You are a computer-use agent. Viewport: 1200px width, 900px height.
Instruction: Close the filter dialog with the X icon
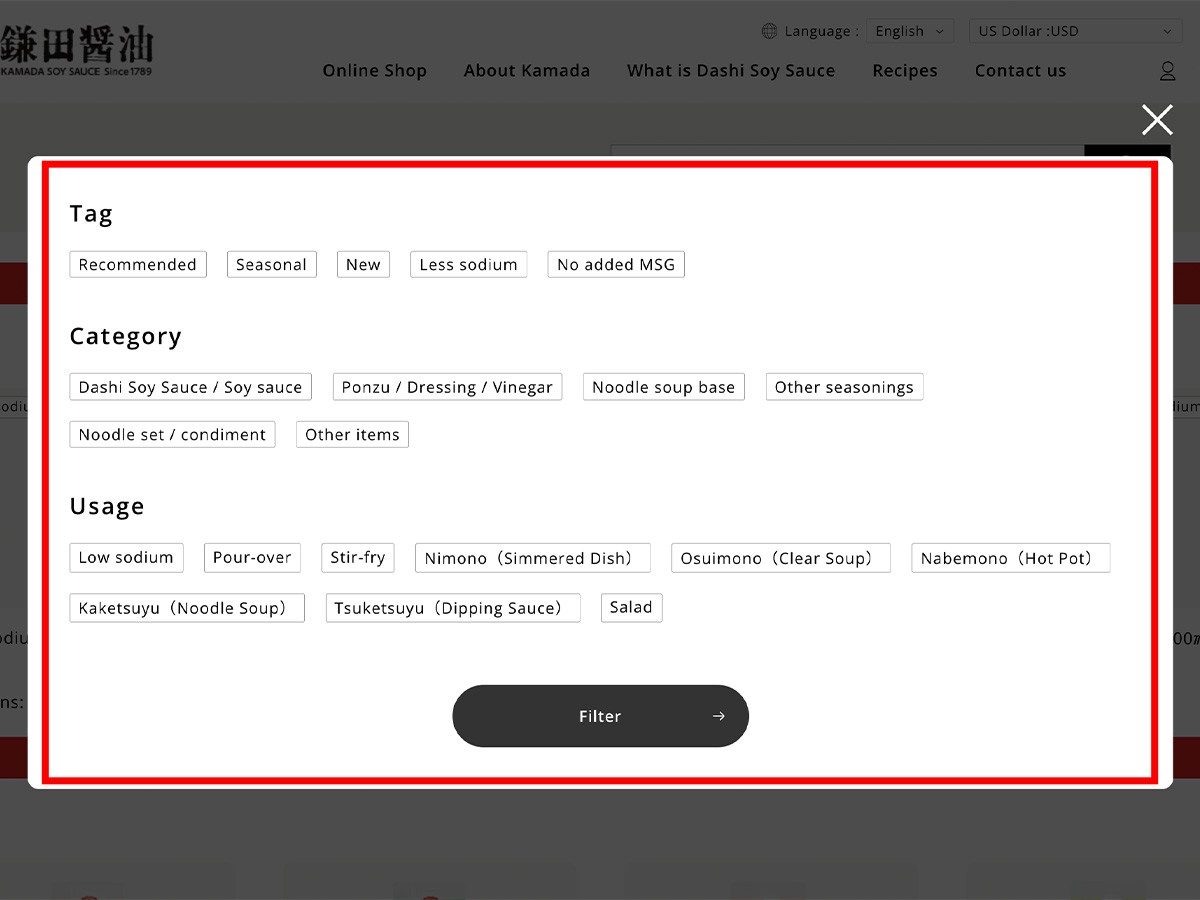coord(1157,120)
